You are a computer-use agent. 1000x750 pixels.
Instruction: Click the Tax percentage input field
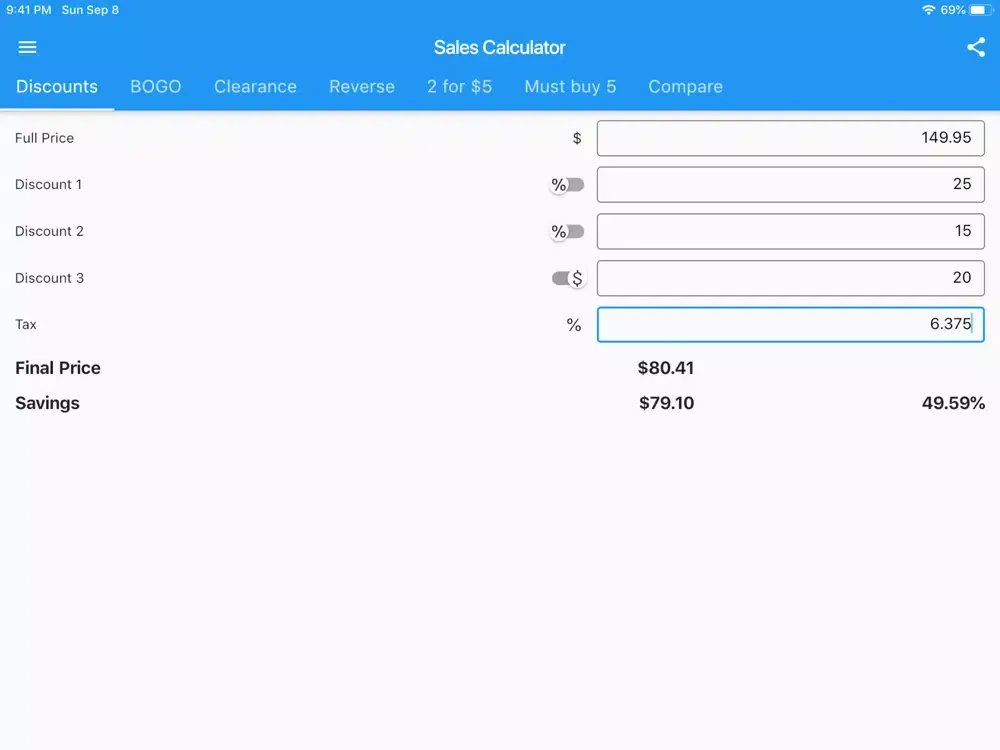[x=790, y=324]
